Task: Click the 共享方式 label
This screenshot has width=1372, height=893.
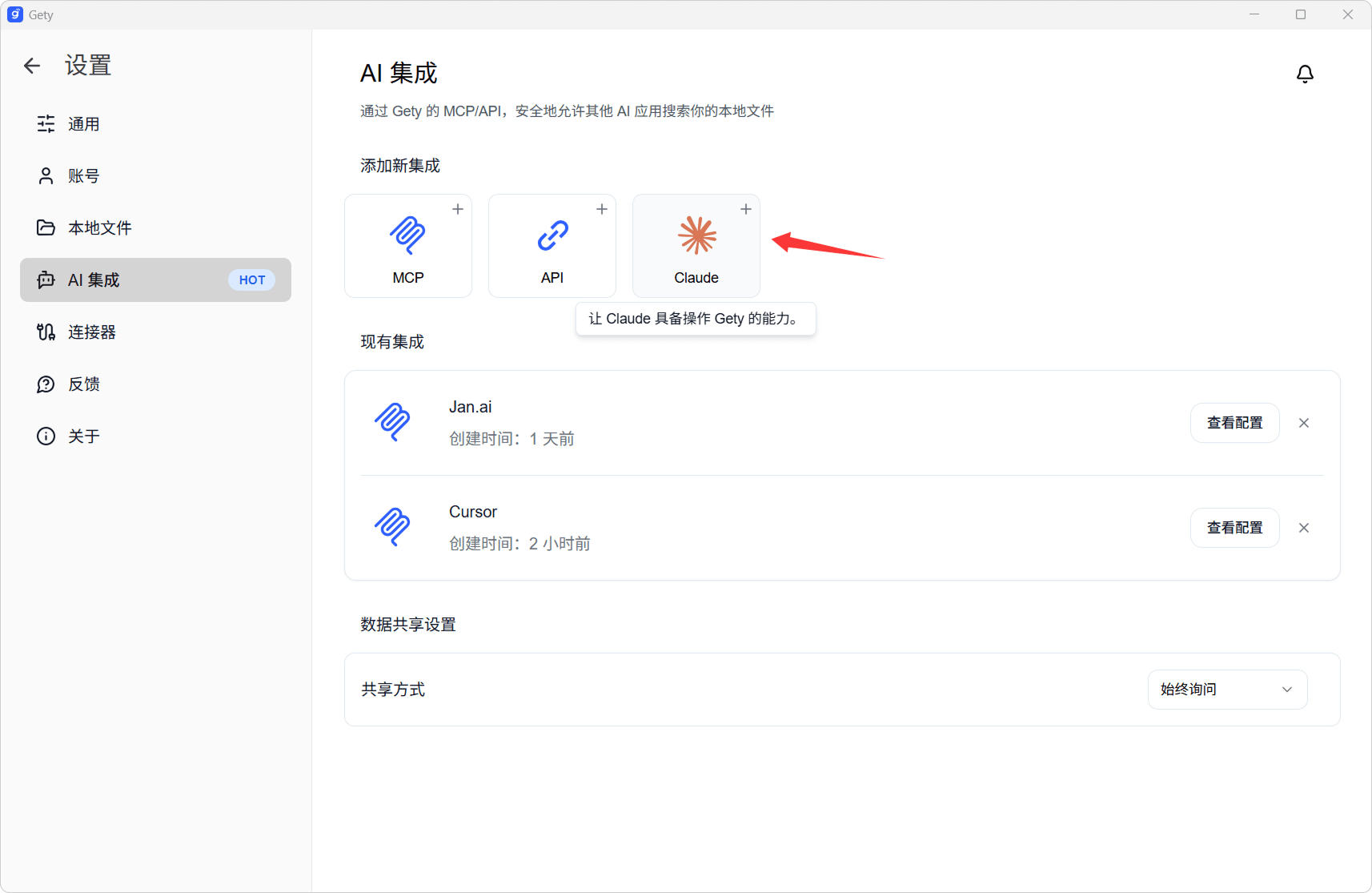Action: (x=393, y=690)
